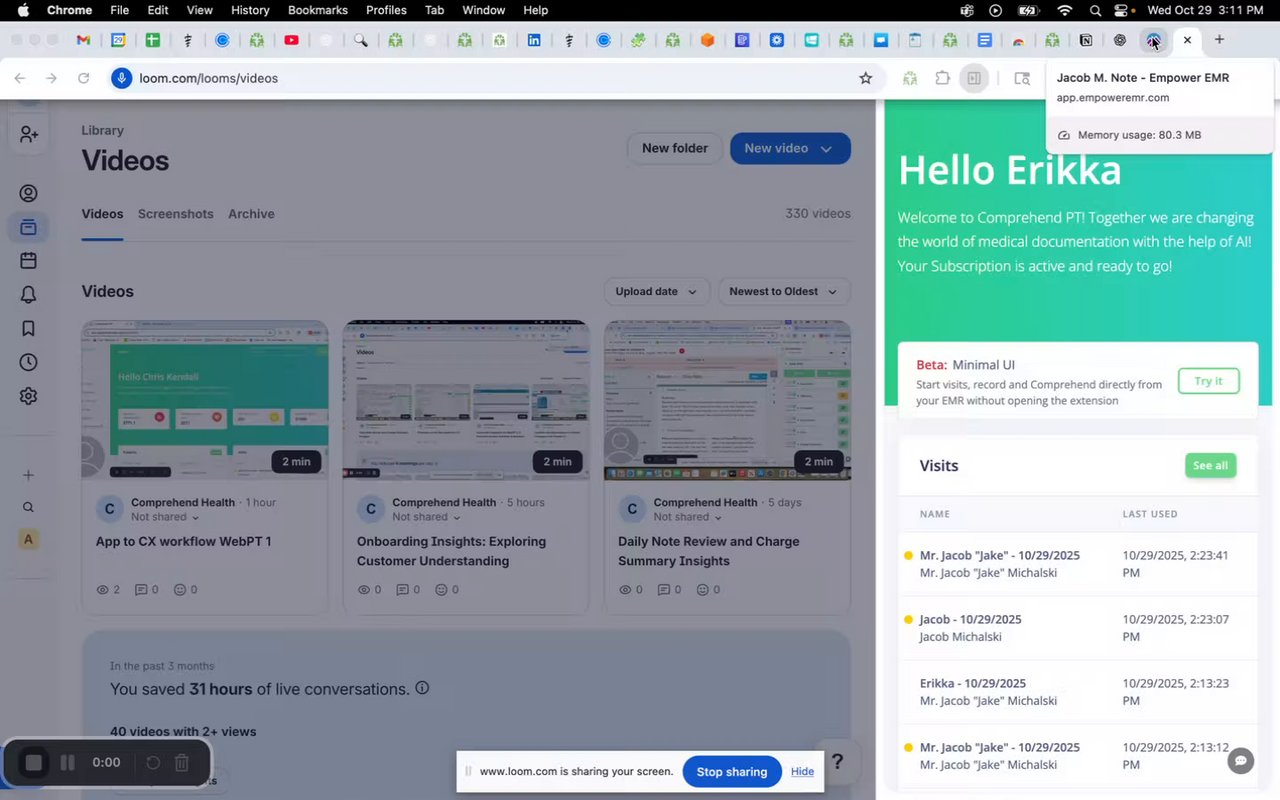The height and width of the screenshot is (800, 1280).
Task: Restart recording with the circular arrow icon
Action: 153,763
